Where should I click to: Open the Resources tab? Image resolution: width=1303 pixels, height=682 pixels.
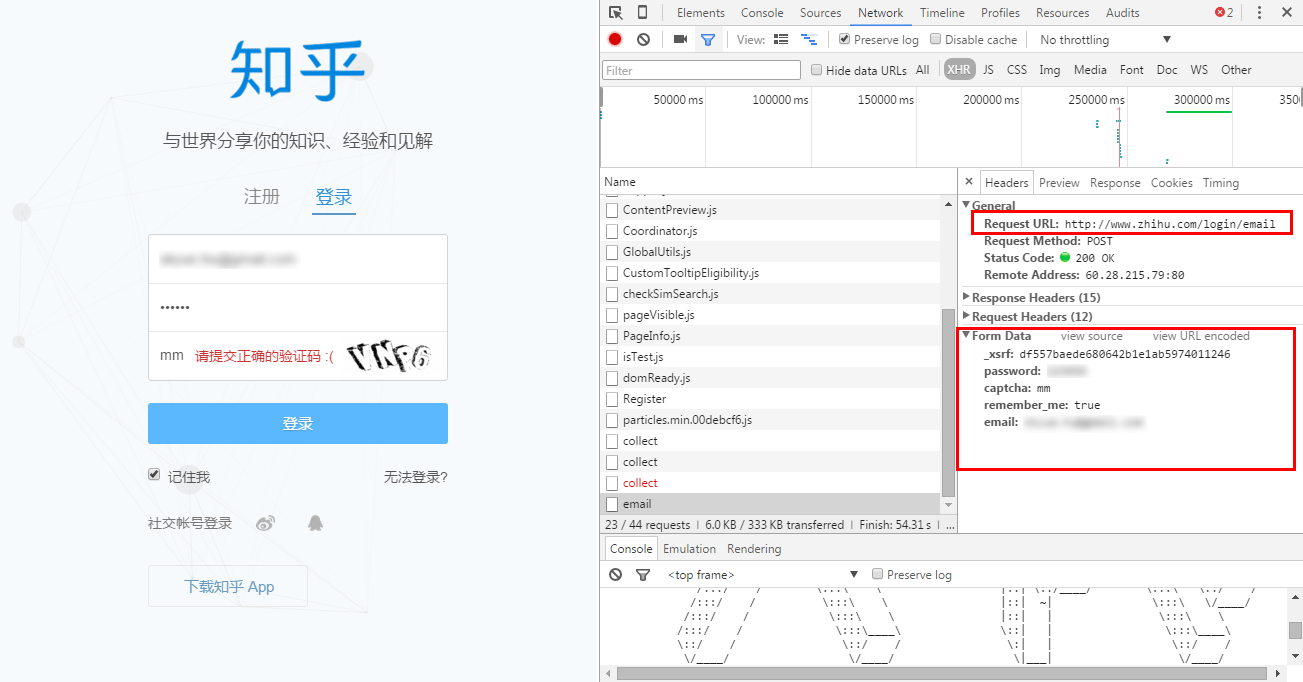(1063, 13)
